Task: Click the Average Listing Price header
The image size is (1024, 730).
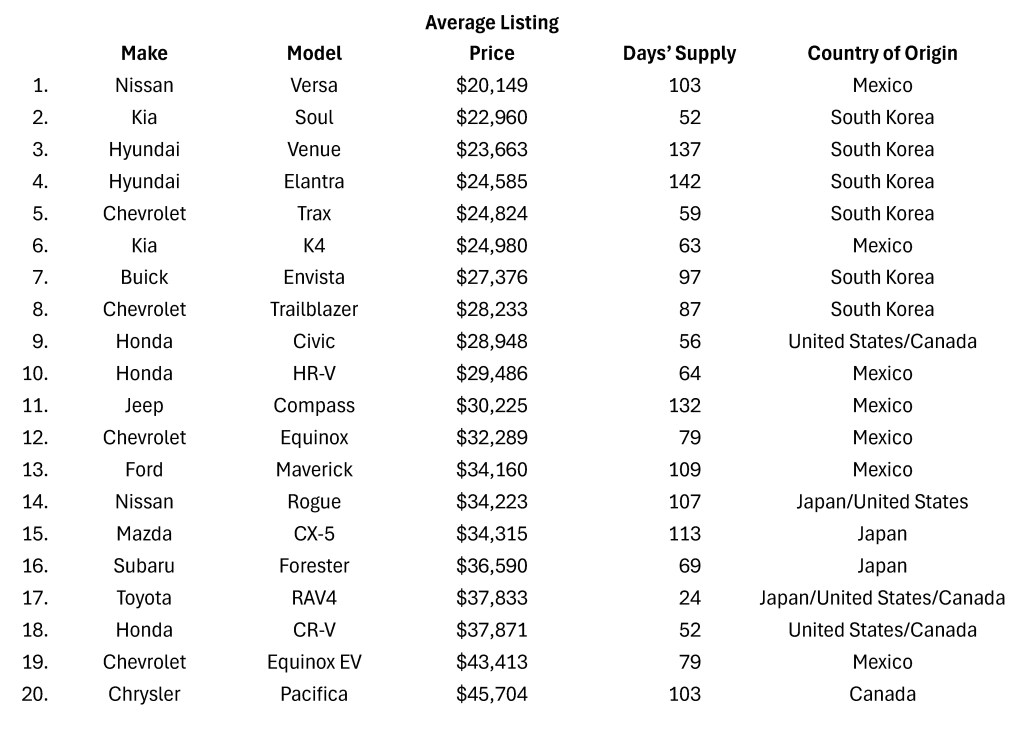Action: coord(492,38)
